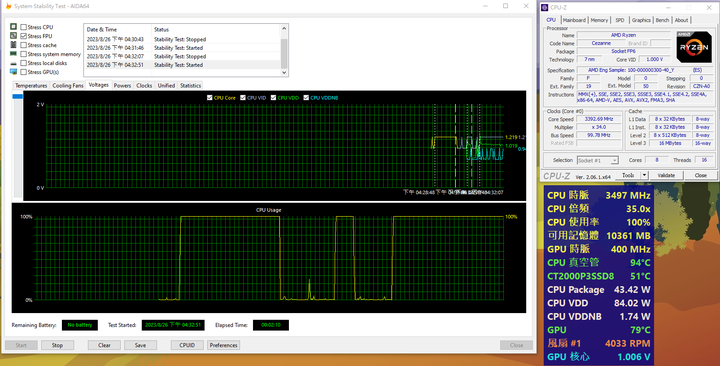Enable the Stress CPU checkbox
Image resolution: width=720 pixels, height=366 pixels.
23,27
